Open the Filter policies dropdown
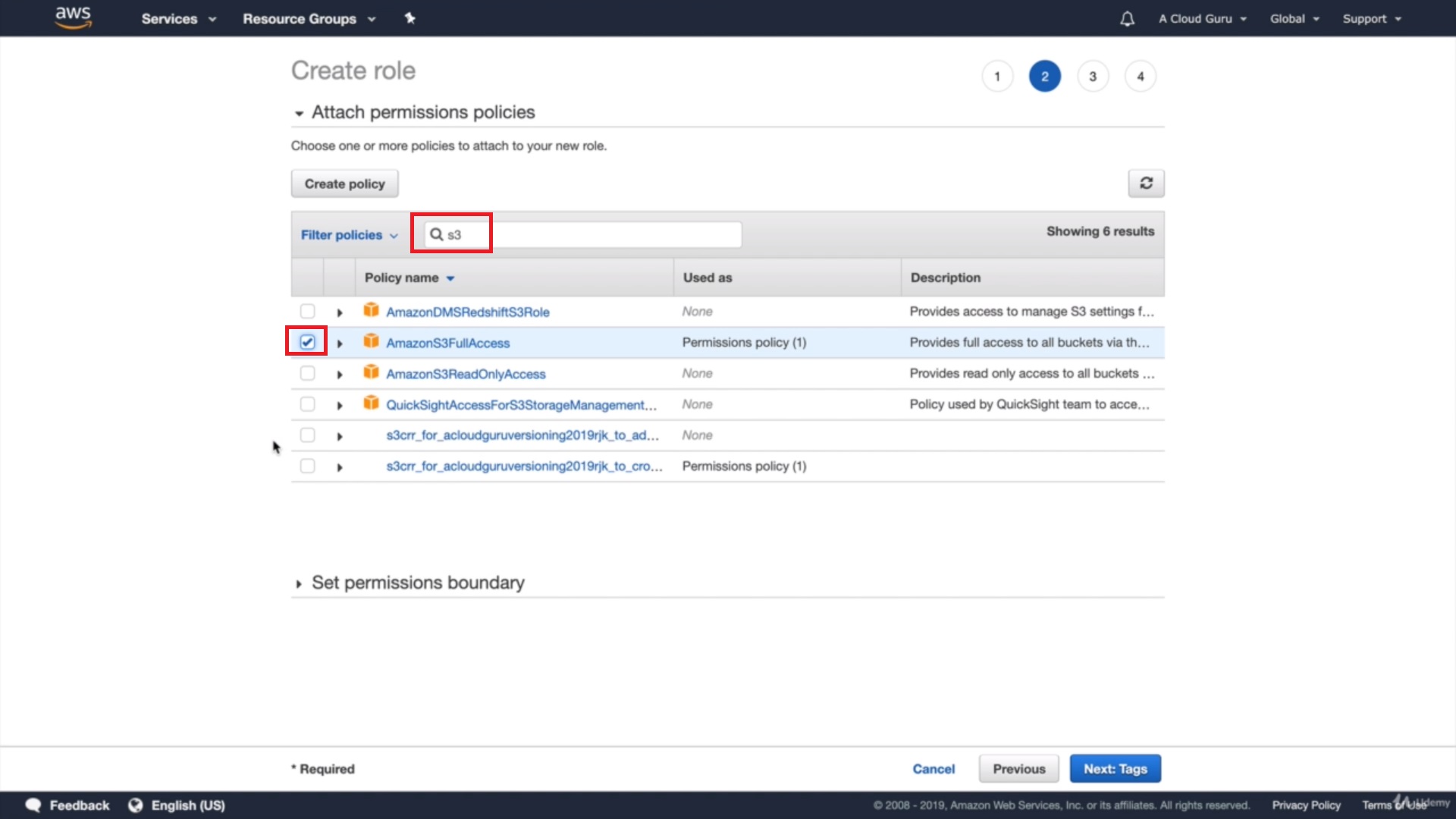 pyautogui.click(x=349, y=235)
